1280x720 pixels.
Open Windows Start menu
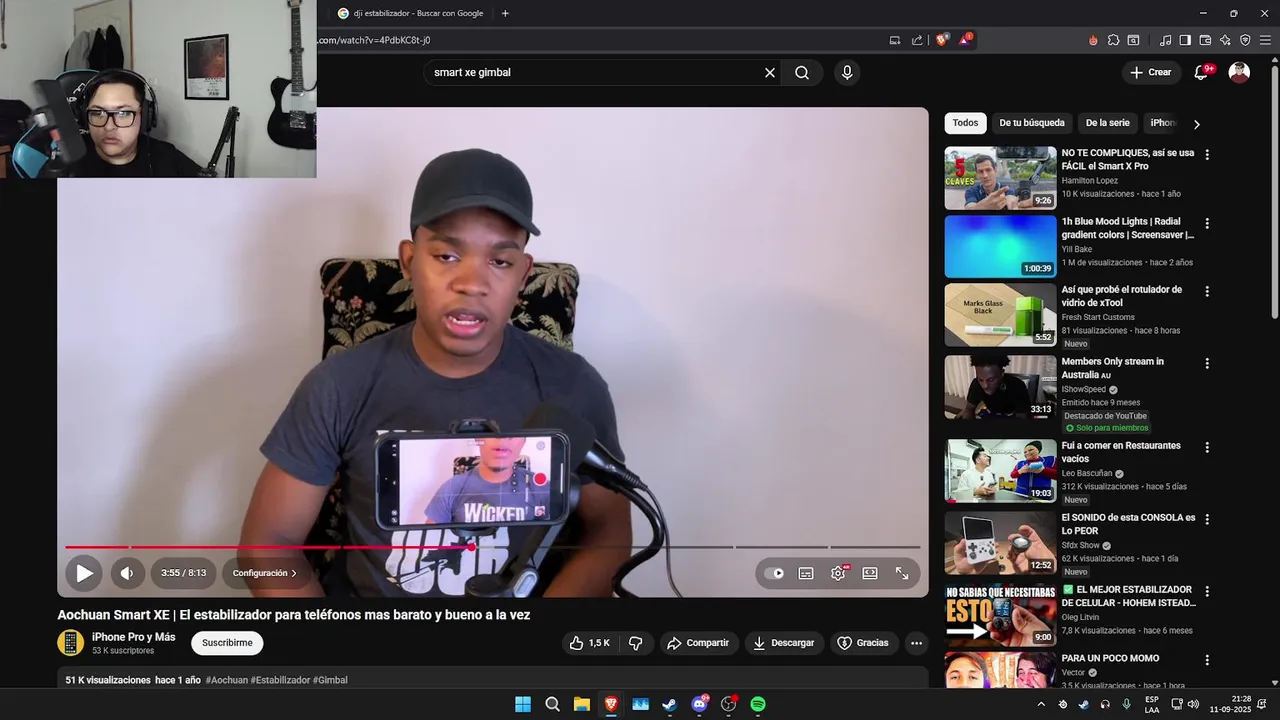pyautogui.click(x=523, y=704)
